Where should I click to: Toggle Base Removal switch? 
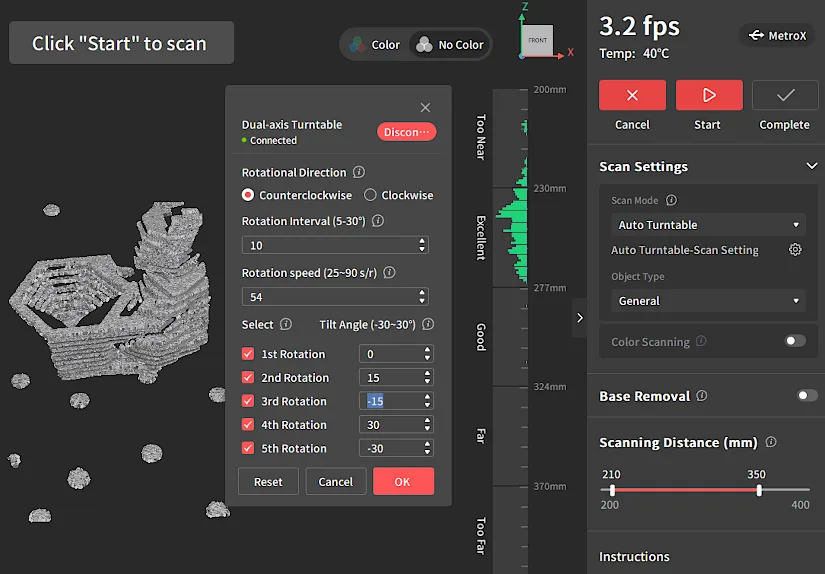coord(808,395)
